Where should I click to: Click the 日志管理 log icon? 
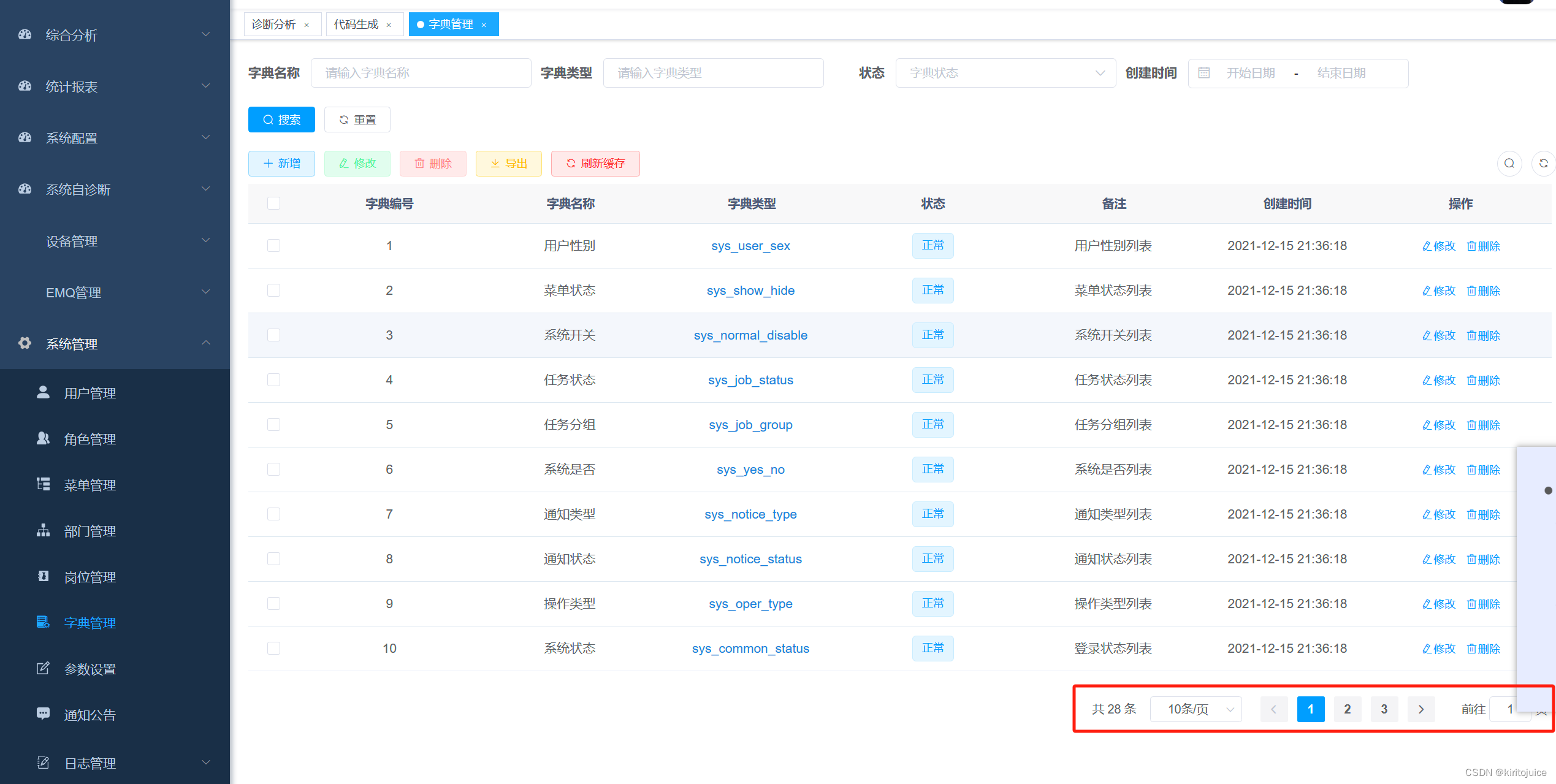coord(43,763)
